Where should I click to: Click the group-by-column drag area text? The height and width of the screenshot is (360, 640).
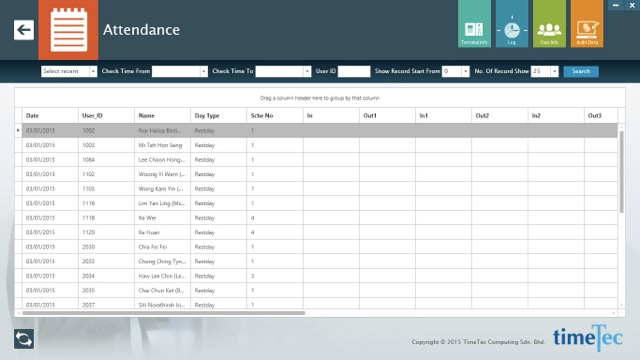320,98
